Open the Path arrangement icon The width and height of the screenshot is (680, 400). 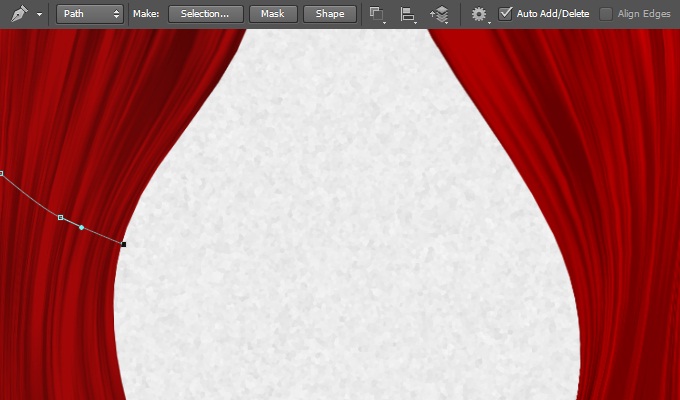coord(439,14)
